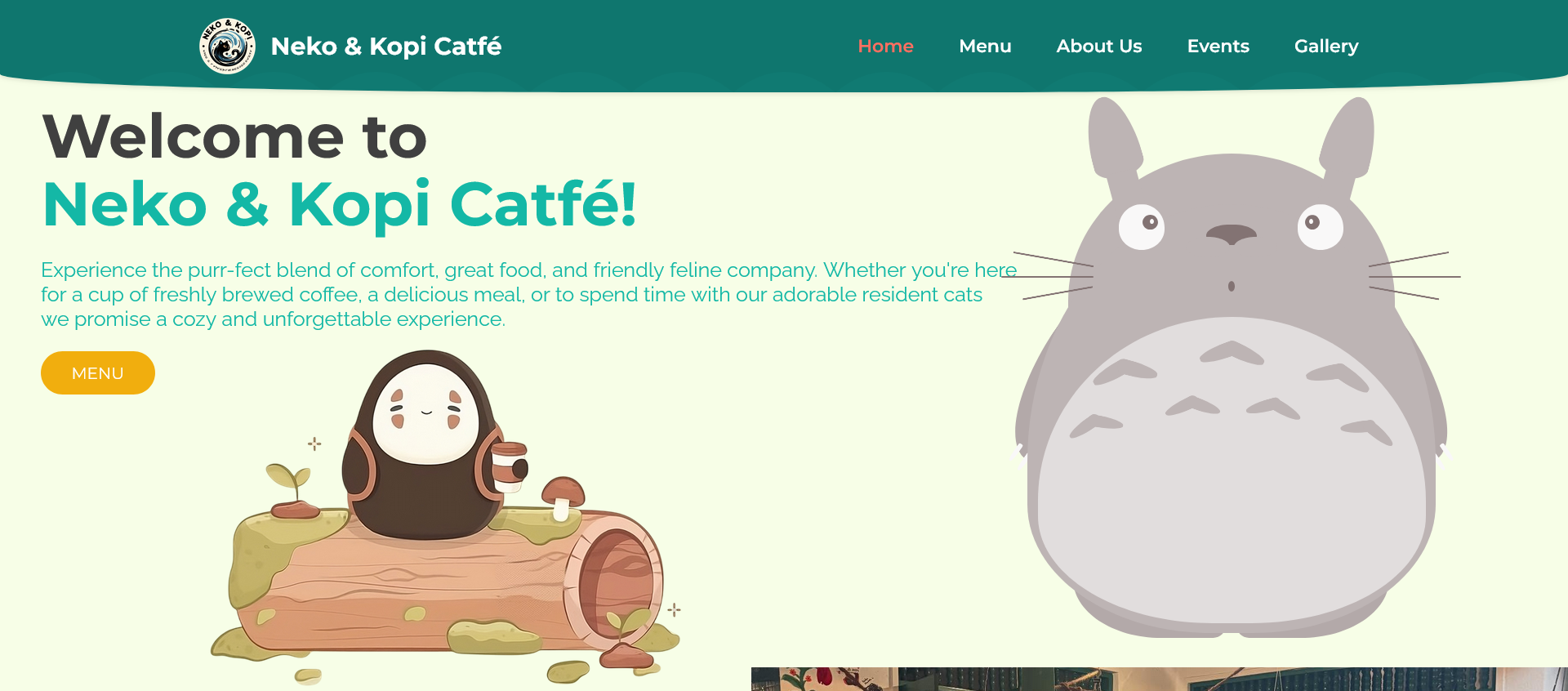This screenshot has width=1568, height=691.
Task: Click the mushroom on the log
Action: click(x=563, y=497)
